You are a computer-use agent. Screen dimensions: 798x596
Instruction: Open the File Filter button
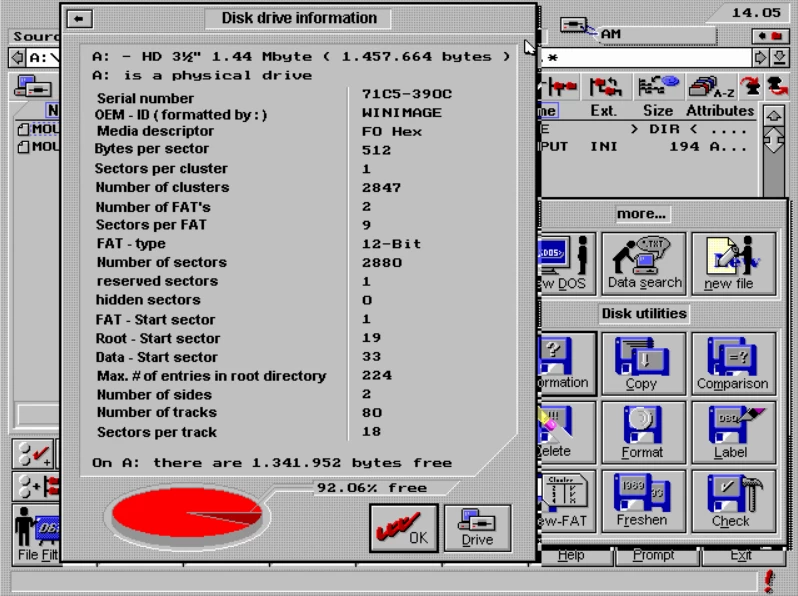(37, 534)
